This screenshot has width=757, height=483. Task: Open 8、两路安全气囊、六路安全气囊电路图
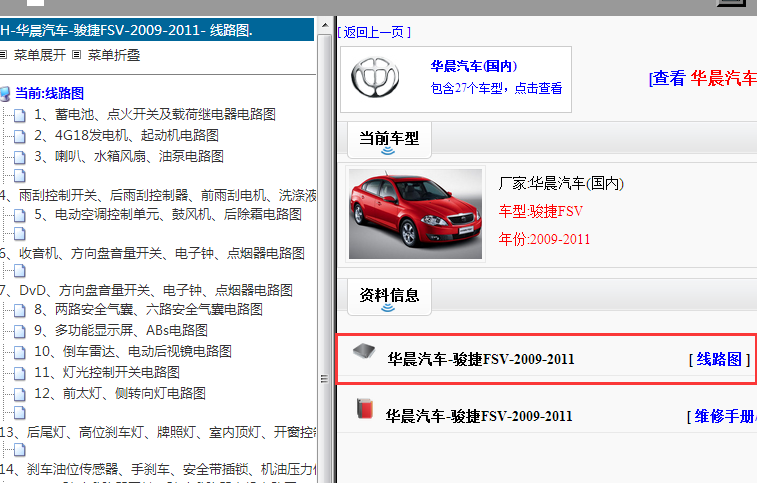(148, 309)
